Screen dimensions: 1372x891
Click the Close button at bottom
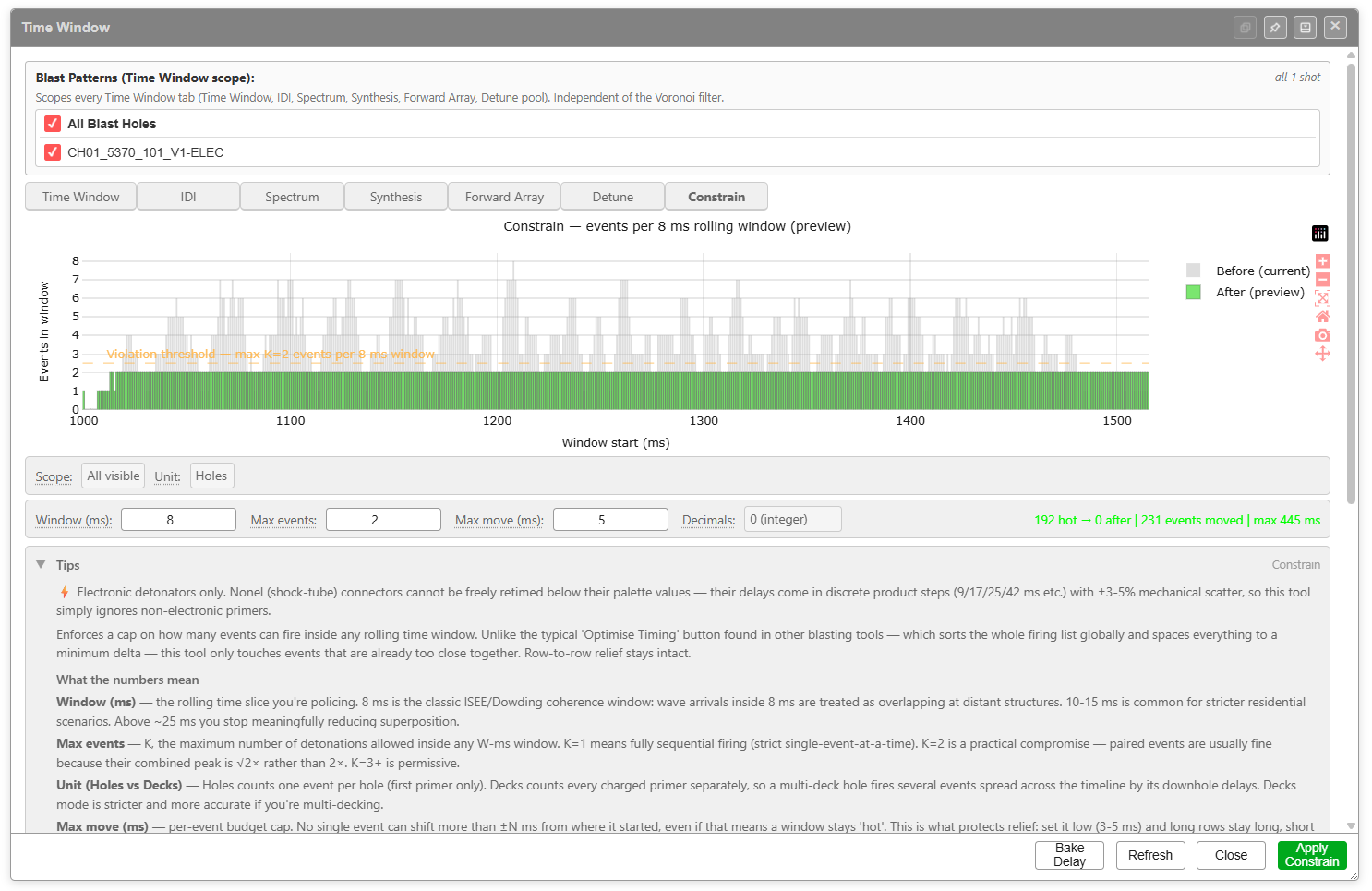coord(1231,855)
